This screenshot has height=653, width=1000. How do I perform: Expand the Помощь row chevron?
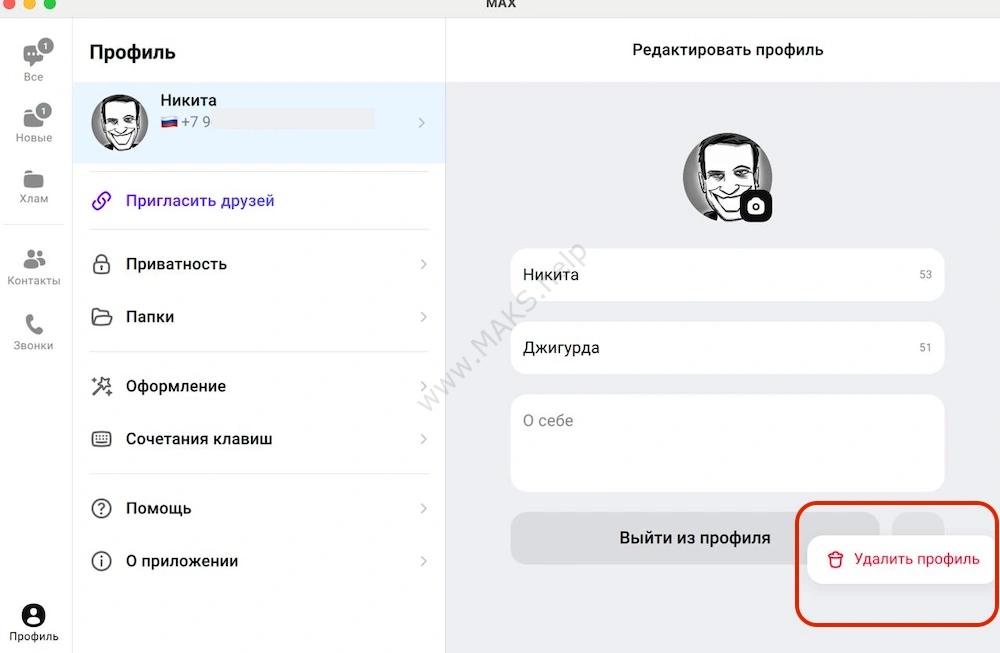(x=423, y=509)
